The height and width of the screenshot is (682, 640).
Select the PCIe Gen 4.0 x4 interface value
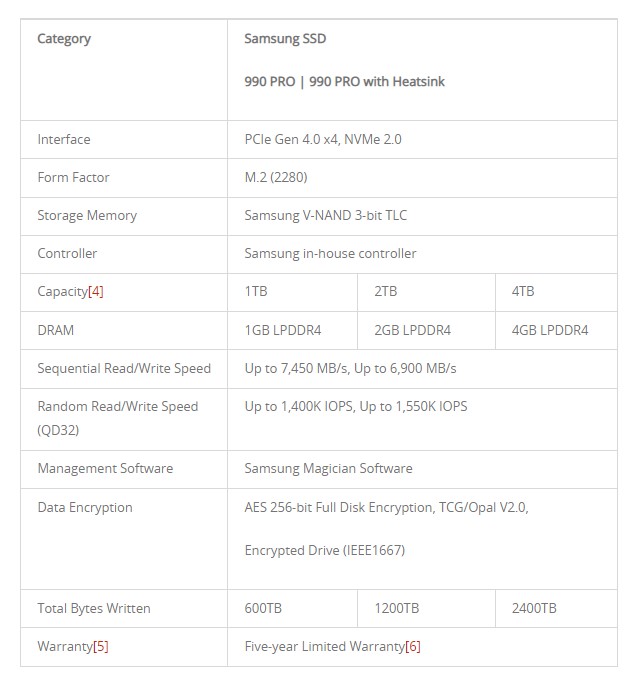point(290,139)
